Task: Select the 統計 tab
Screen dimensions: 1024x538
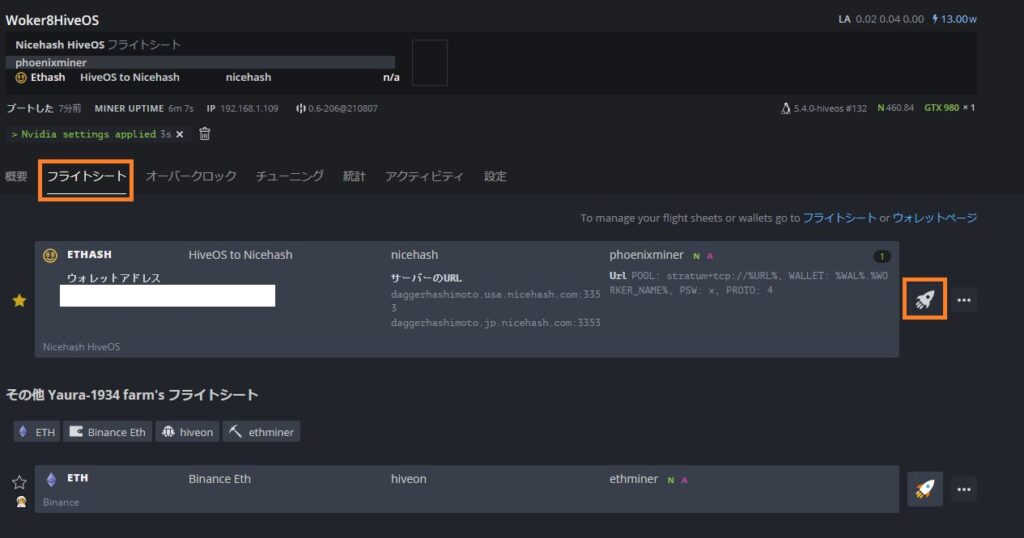Action: pyautogui.click(x=354, y=176)
